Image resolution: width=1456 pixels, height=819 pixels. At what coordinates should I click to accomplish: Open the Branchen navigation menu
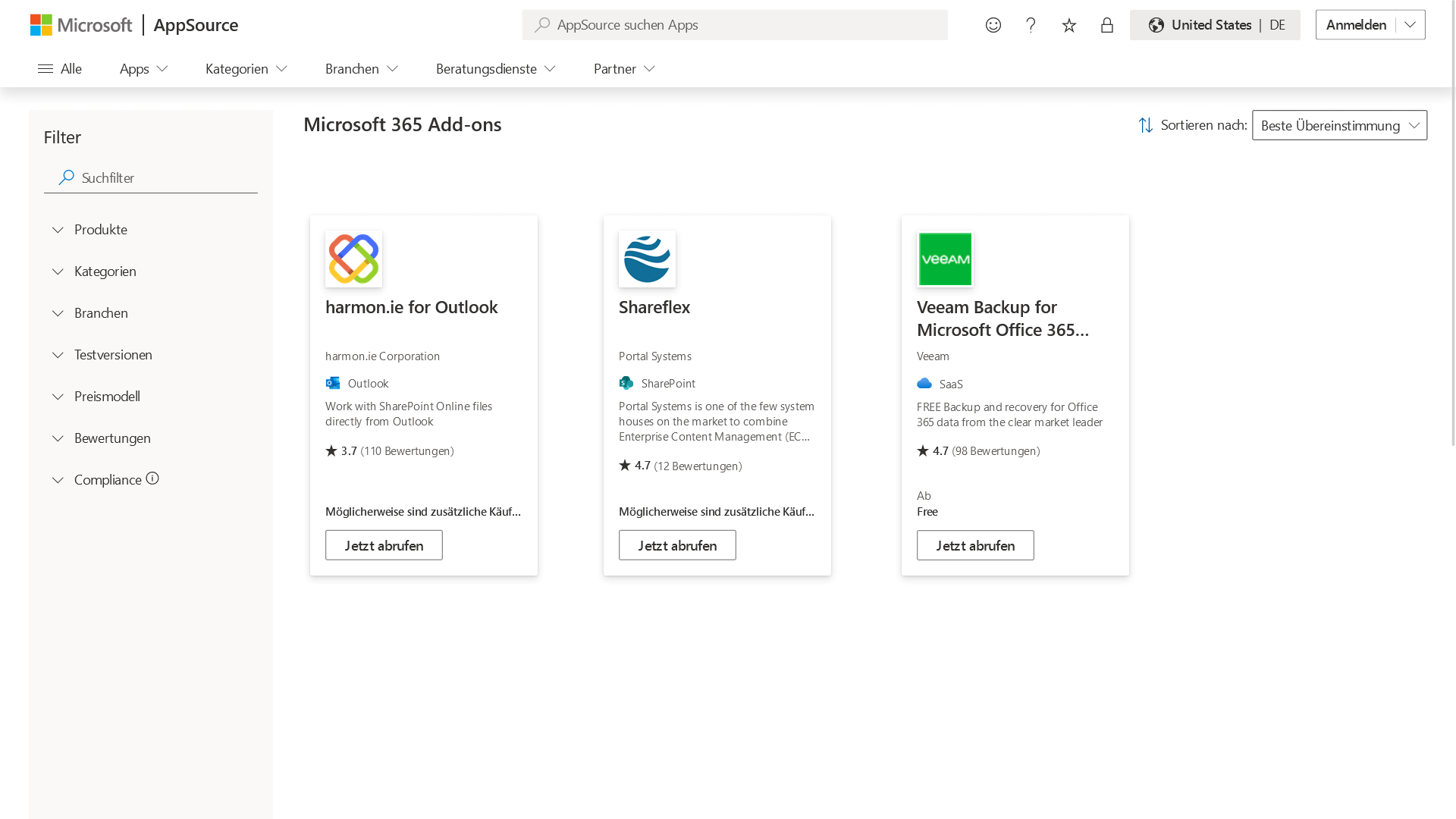[362, 69]
